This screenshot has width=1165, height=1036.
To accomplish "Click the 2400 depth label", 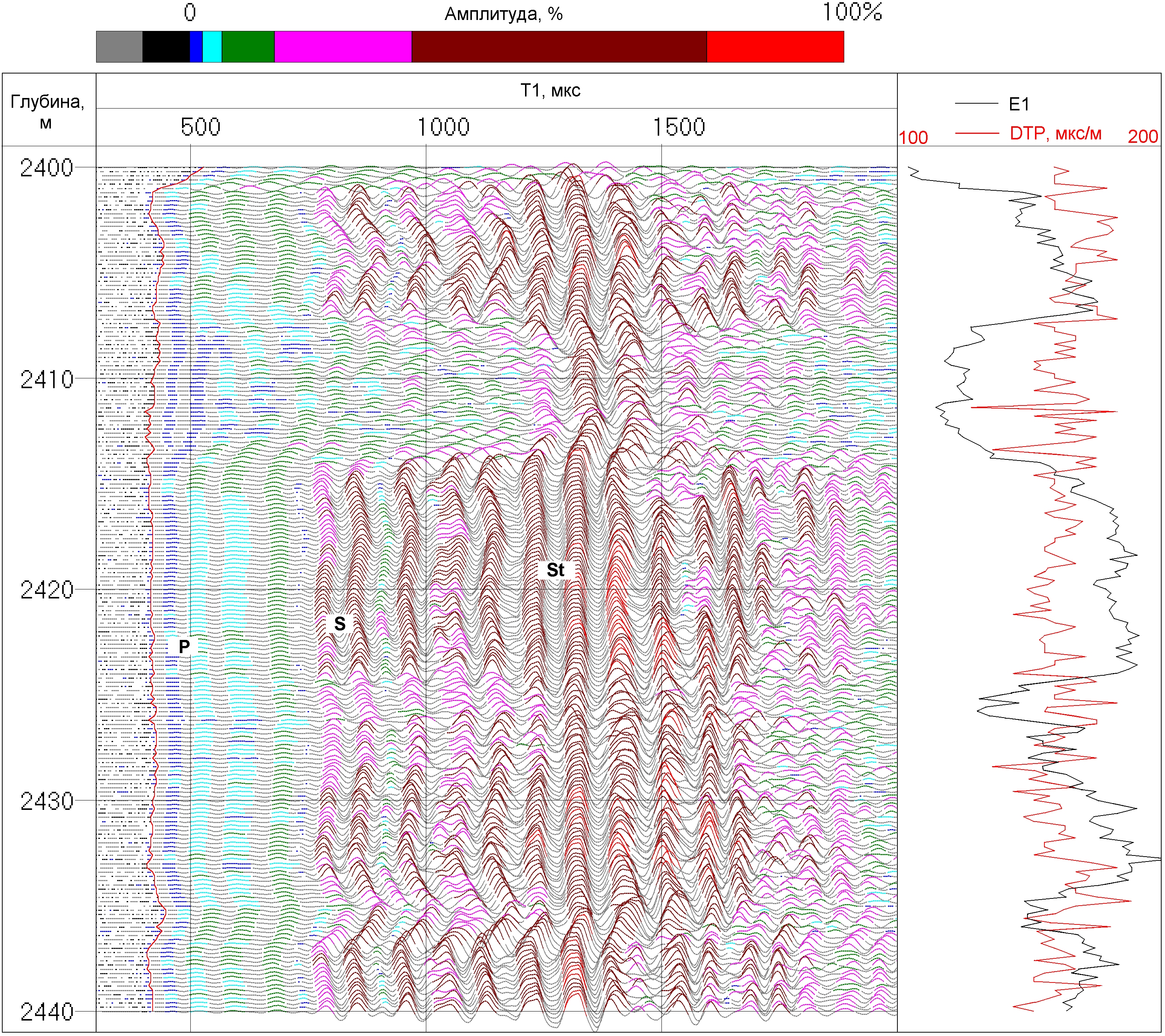I will coord(47,168).
